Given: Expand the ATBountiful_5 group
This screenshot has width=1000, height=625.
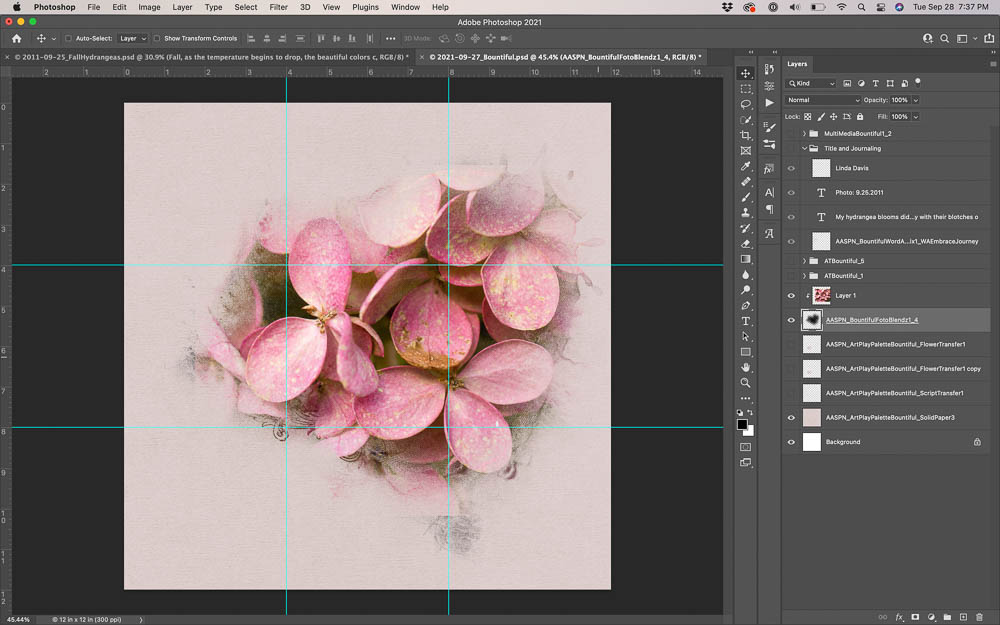Looking at the screenshot, I should (804, 261).
